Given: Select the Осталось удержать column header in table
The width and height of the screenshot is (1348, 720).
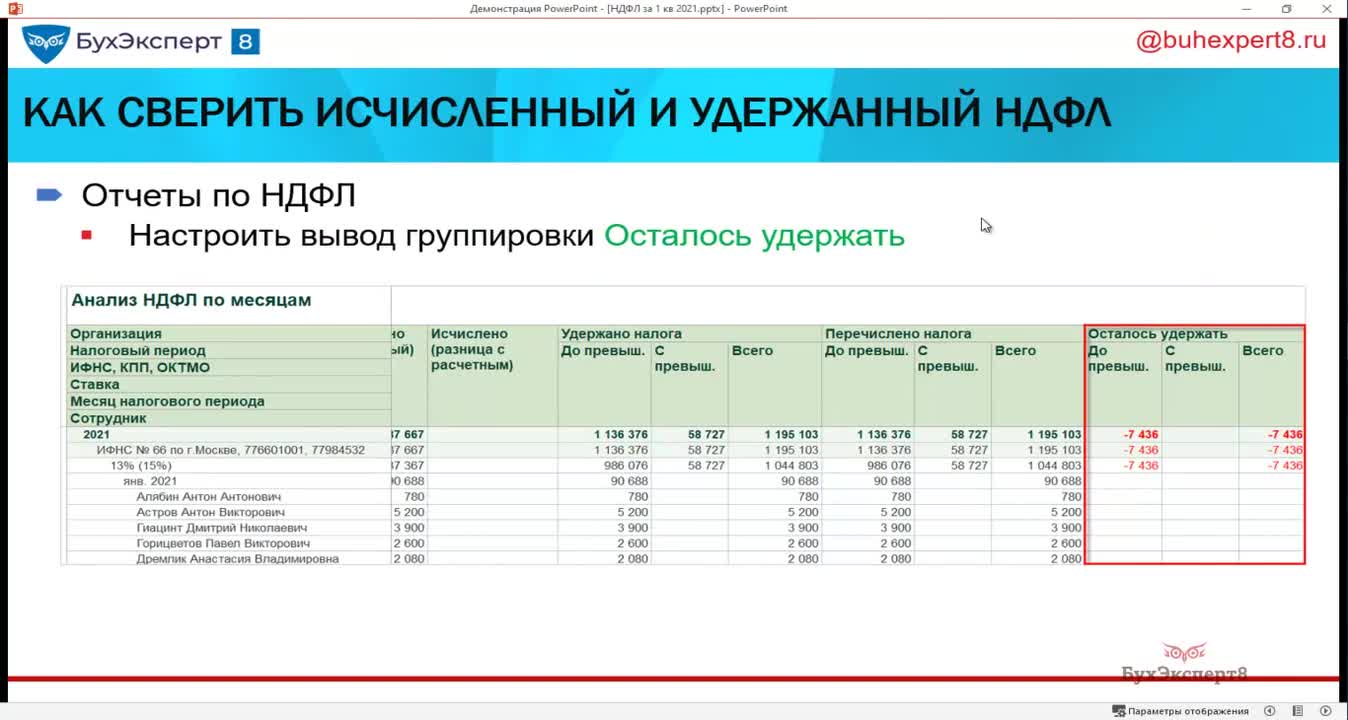Looking at the screenshot, I should coord(1157,334).
